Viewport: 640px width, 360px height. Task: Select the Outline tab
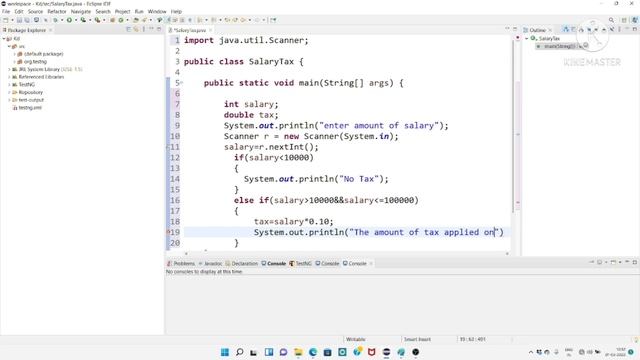coord(537,30)
